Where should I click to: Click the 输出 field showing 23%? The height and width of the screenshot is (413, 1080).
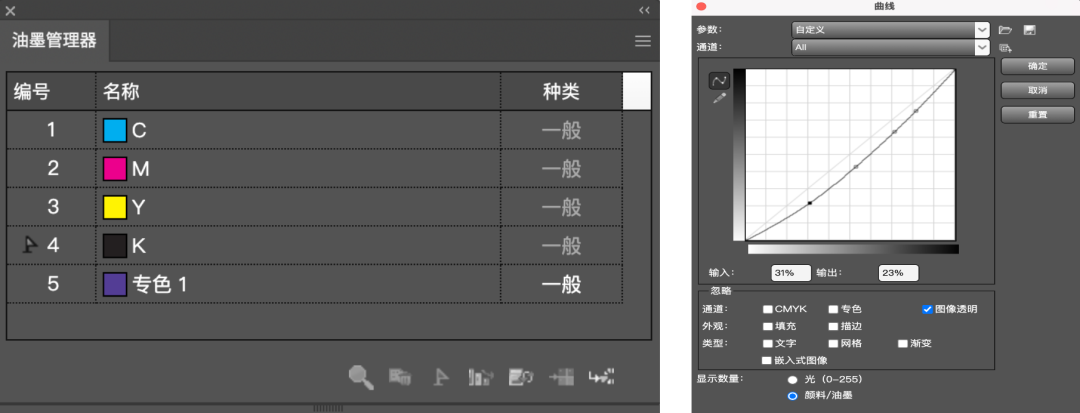point(899,273)
